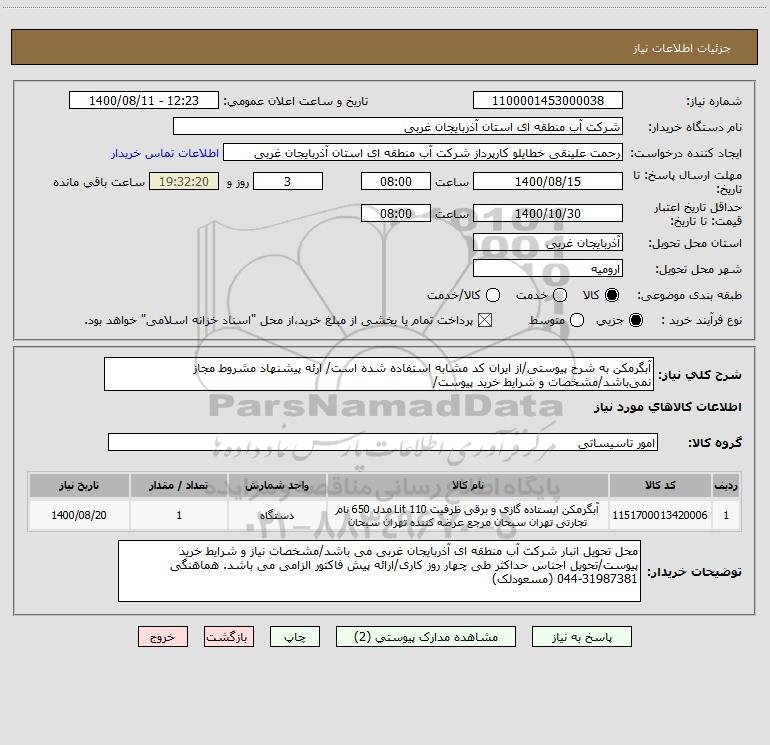Click the واحد شمارش column header
Screen dimensions: 770x745
[277, 486]
